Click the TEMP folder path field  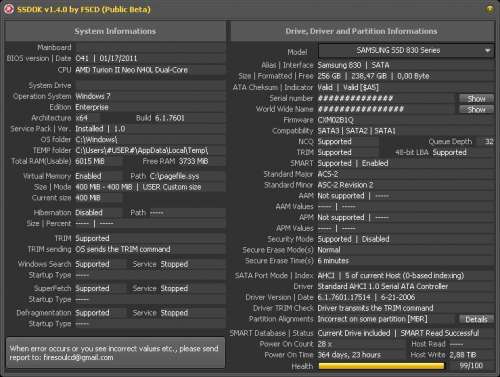coord(150,150)
